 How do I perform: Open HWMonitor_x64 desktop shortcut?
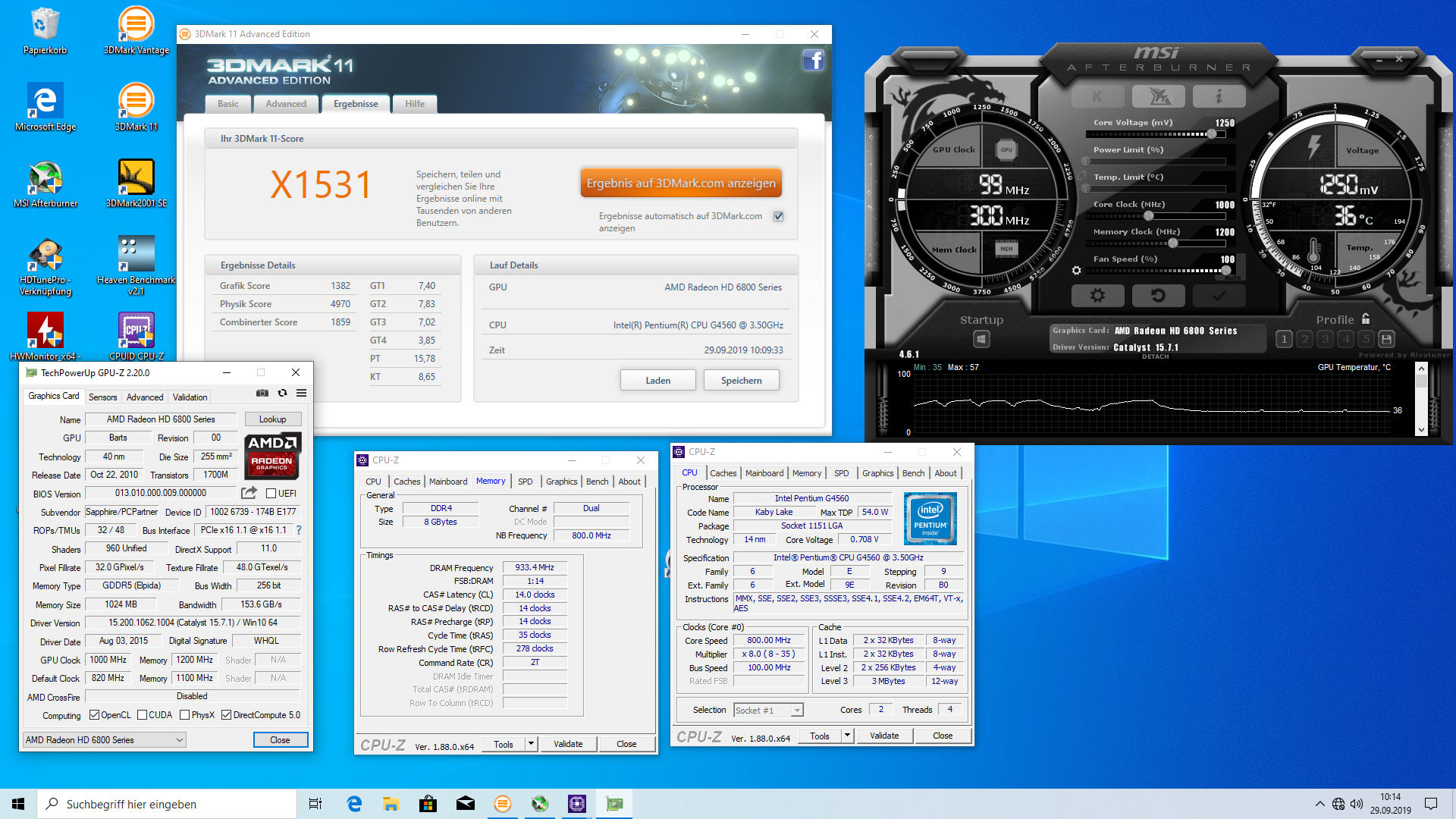click(x=45, y=336)
